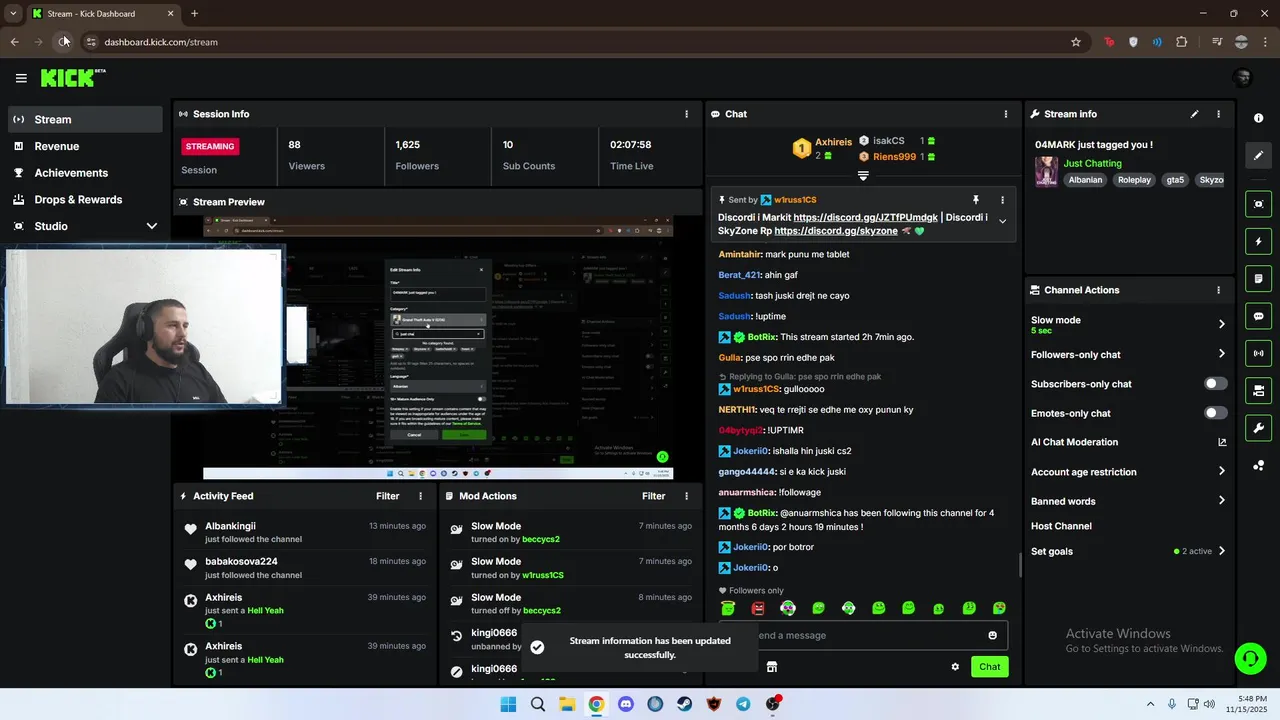Screen dimensions: 1280x720
Task: Open chat settings gear icon
Action: click(x=955, y=667)
